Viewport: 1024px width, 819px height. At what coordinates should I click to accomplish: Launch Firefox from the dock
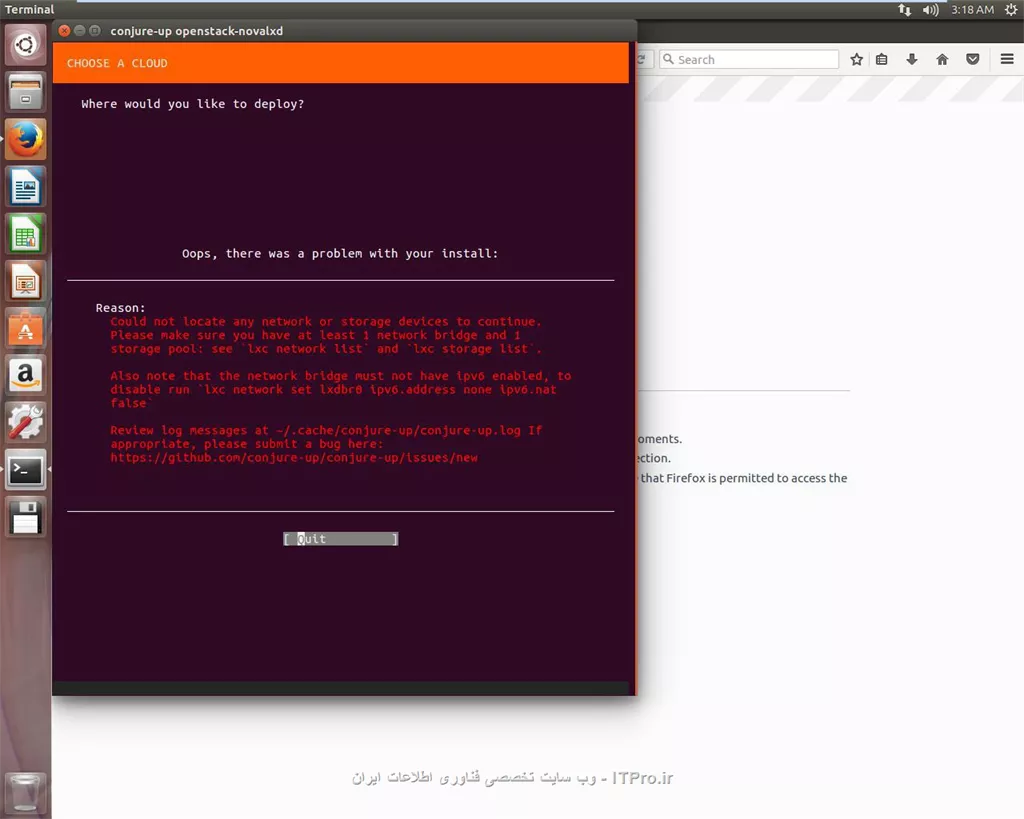coord(25,139)
